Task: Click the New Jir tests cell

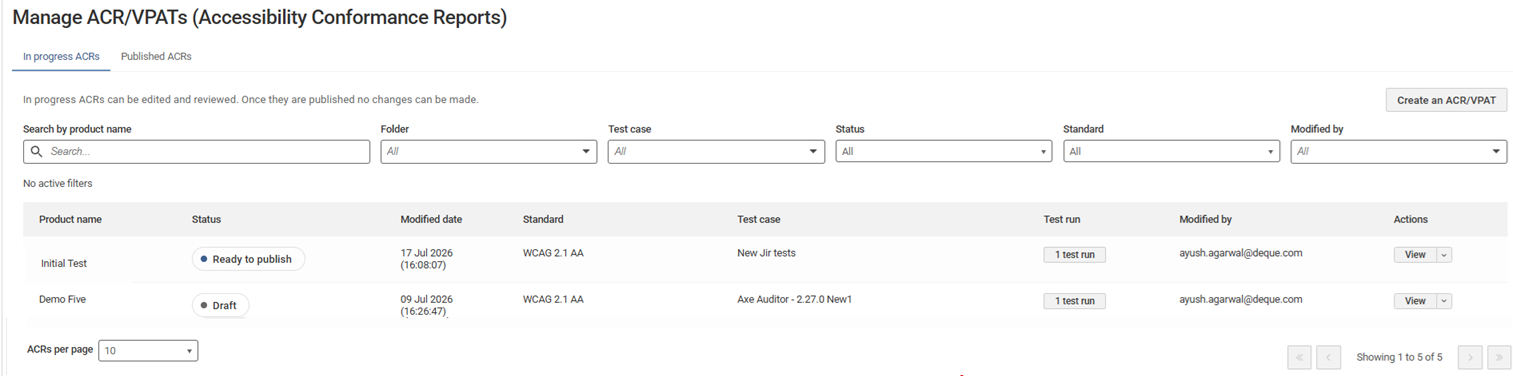Action: click(766, 253)
